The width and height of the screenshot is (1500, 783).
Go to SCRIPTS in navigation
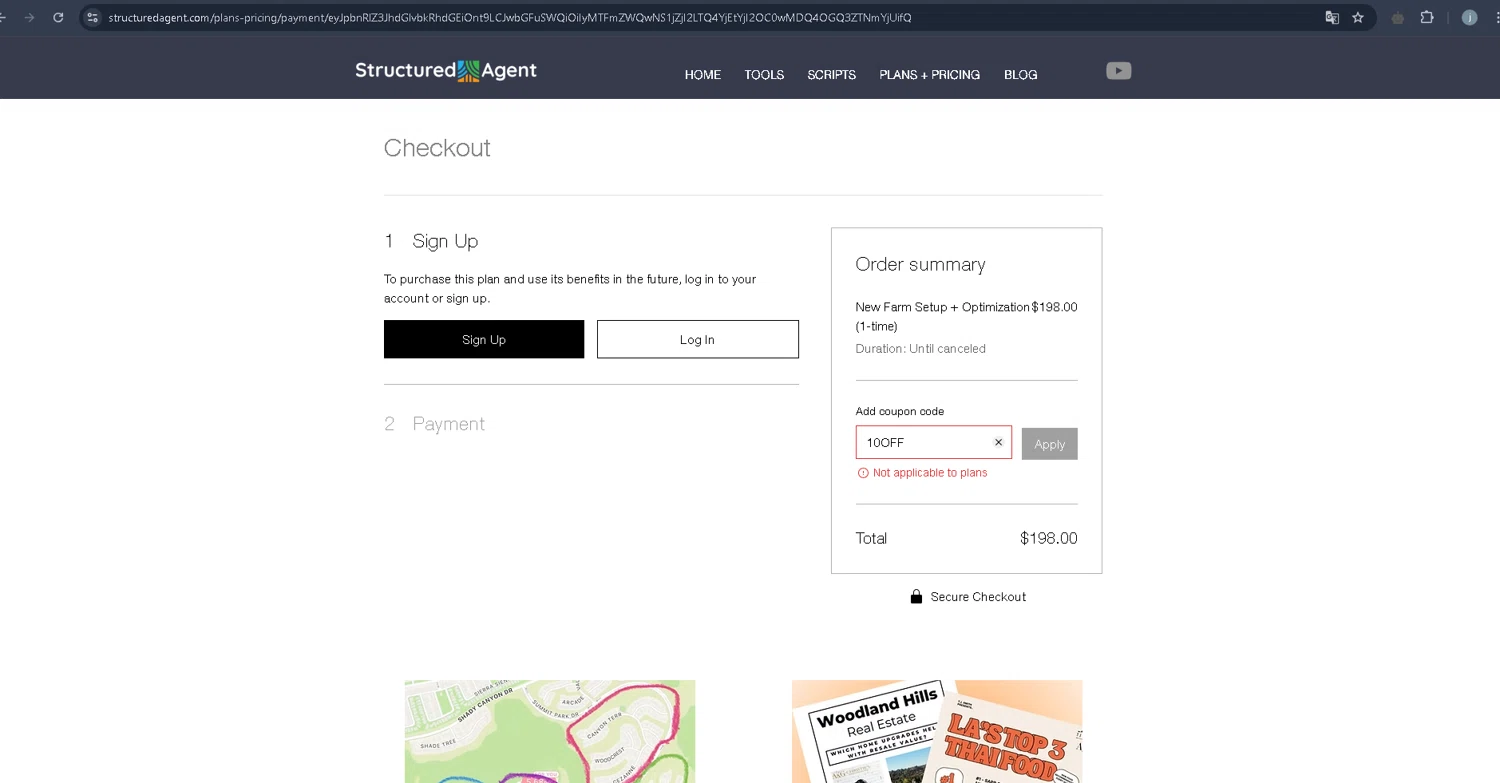coord(832,75)
